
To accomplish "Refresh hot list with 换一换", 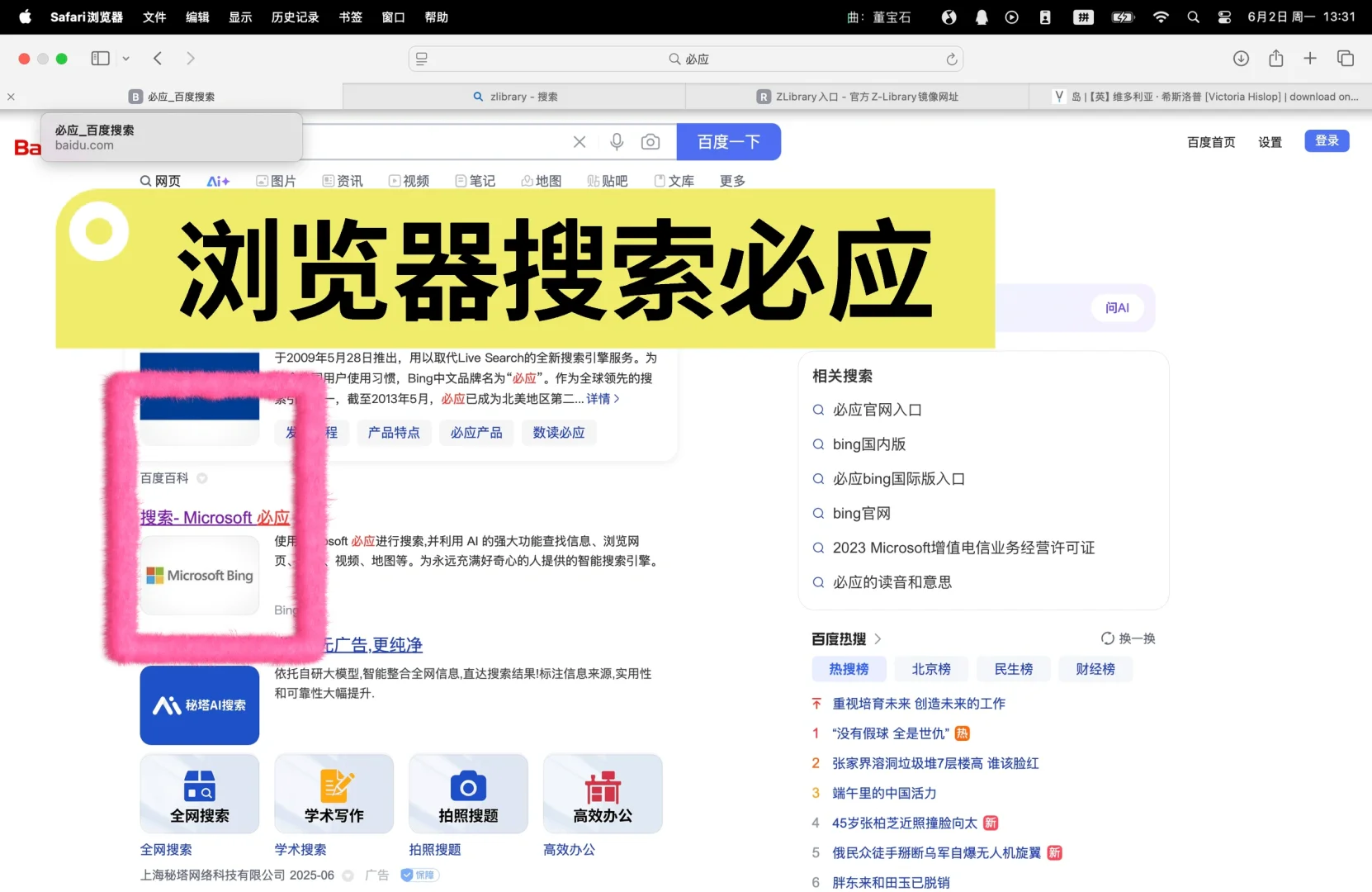I will pyautogui.click(x=1128, y=638).
